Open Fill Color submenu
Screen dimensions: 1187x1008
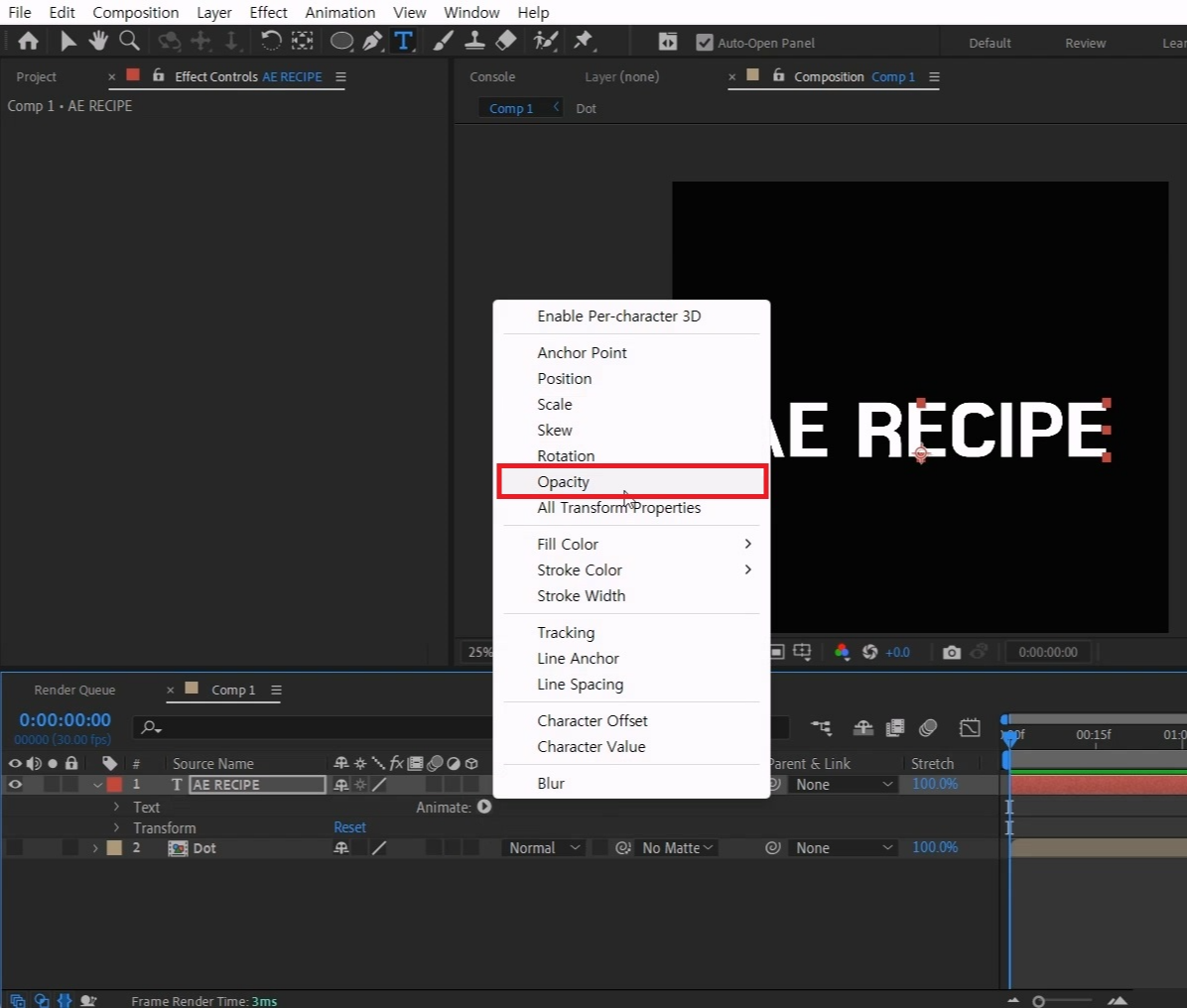point(631,544)
